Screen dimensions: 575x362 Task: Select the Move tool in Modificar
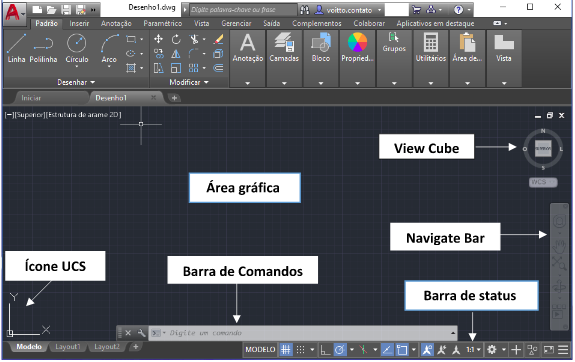(x=158, y=39)
